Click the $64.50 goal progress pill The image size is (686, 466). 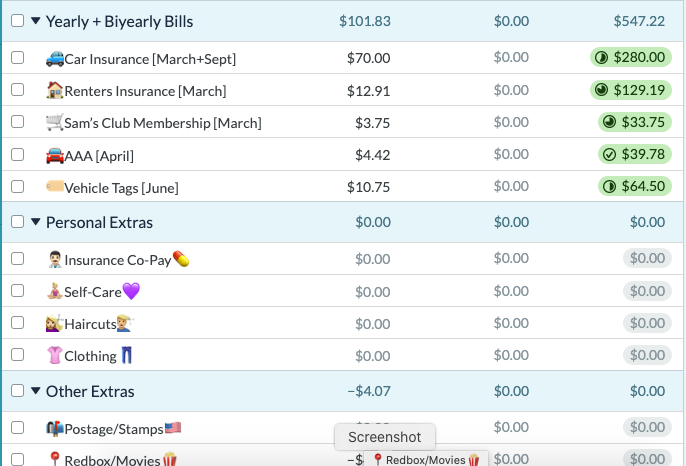pos(634,186)
